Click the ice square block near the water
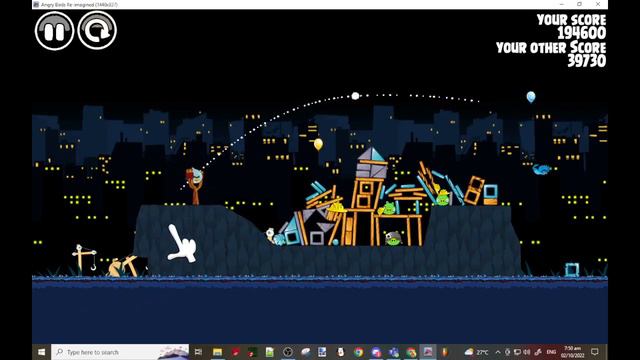 (572, 270)
